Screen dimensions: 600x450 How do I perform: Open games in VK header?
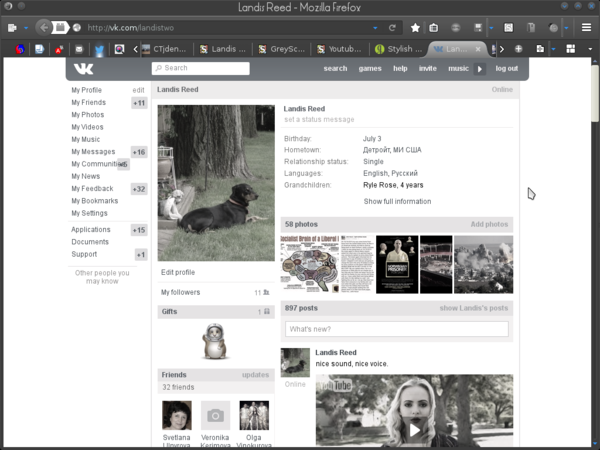(370, 68)
